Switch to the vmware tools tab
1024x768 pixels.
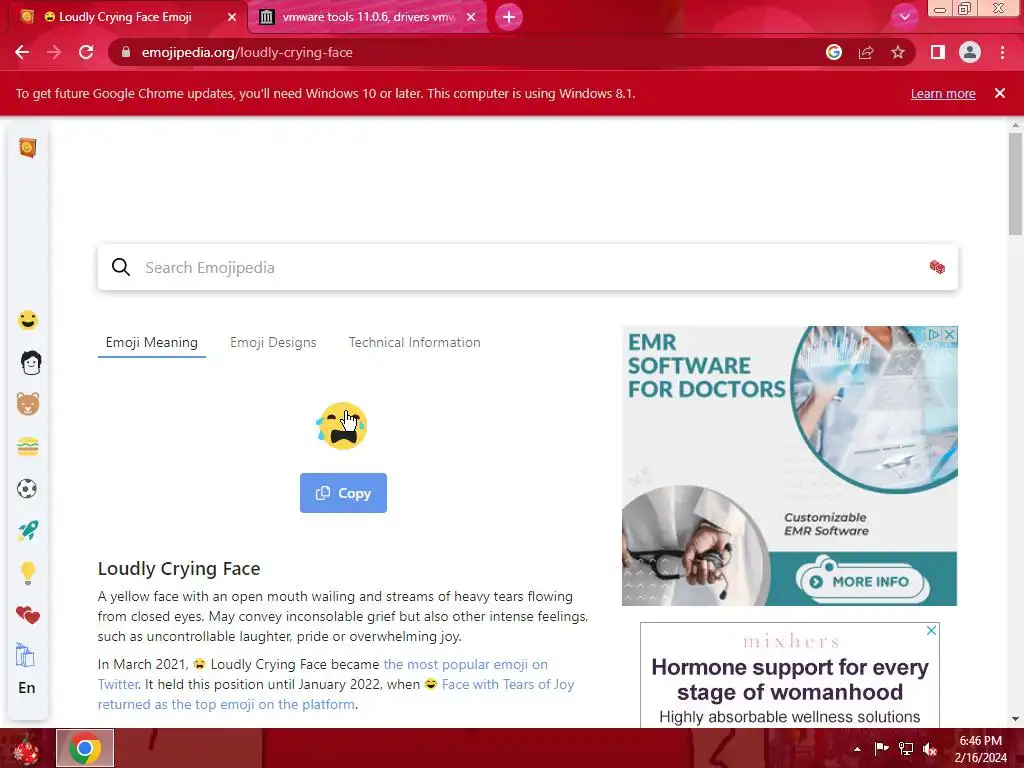click(368, 17)
